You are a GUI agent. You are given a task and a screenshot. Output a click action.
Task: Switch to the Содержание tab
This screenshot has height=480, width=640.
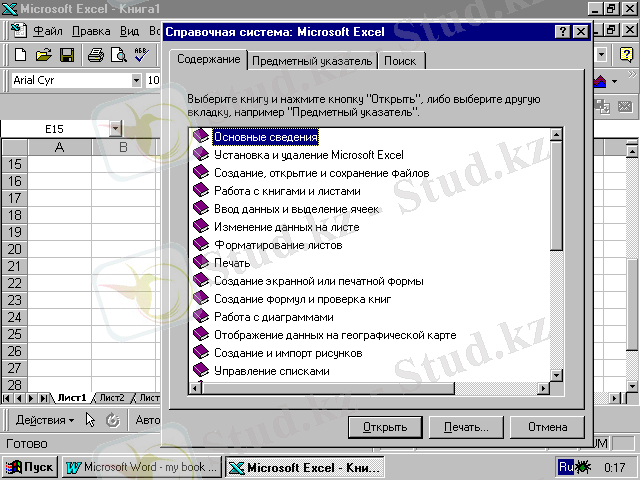coord(209,60)
